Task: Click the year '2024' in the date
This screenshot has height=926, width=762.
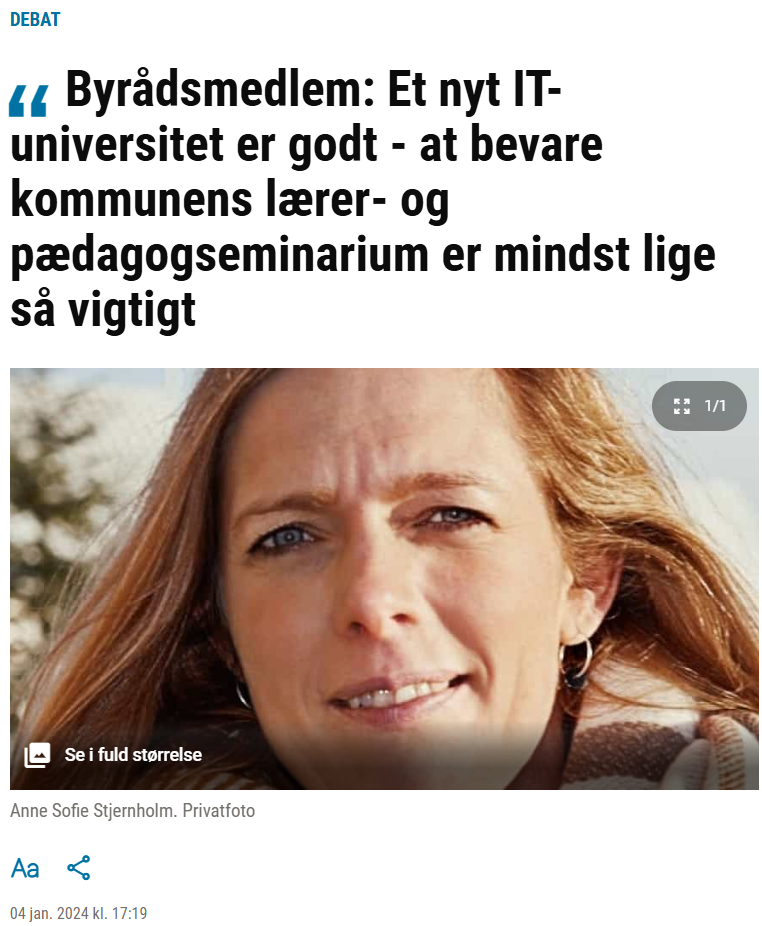Action: click(x=73, y=913)
